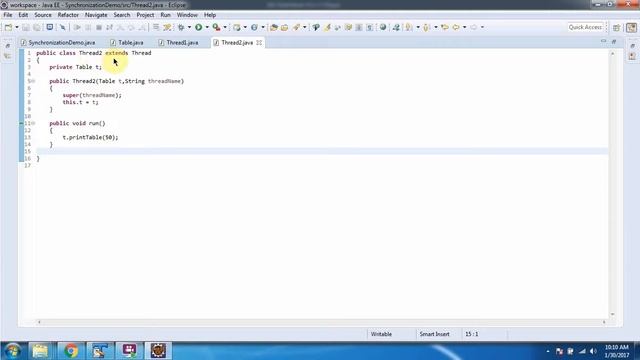Click 'super(threadName);' code line

(x=92, y=95)
